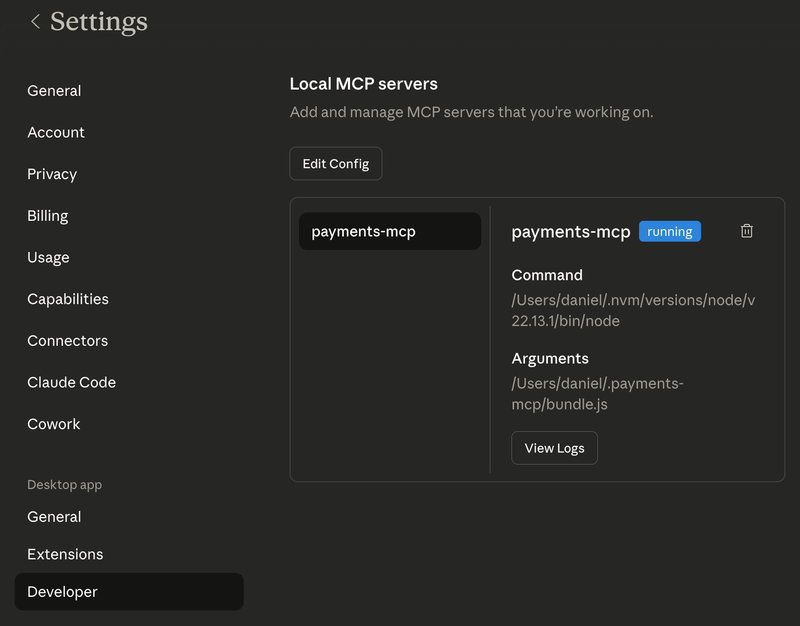800x626 pixels.
Task: Select payments-mcp in the server list
Action: 390,232
